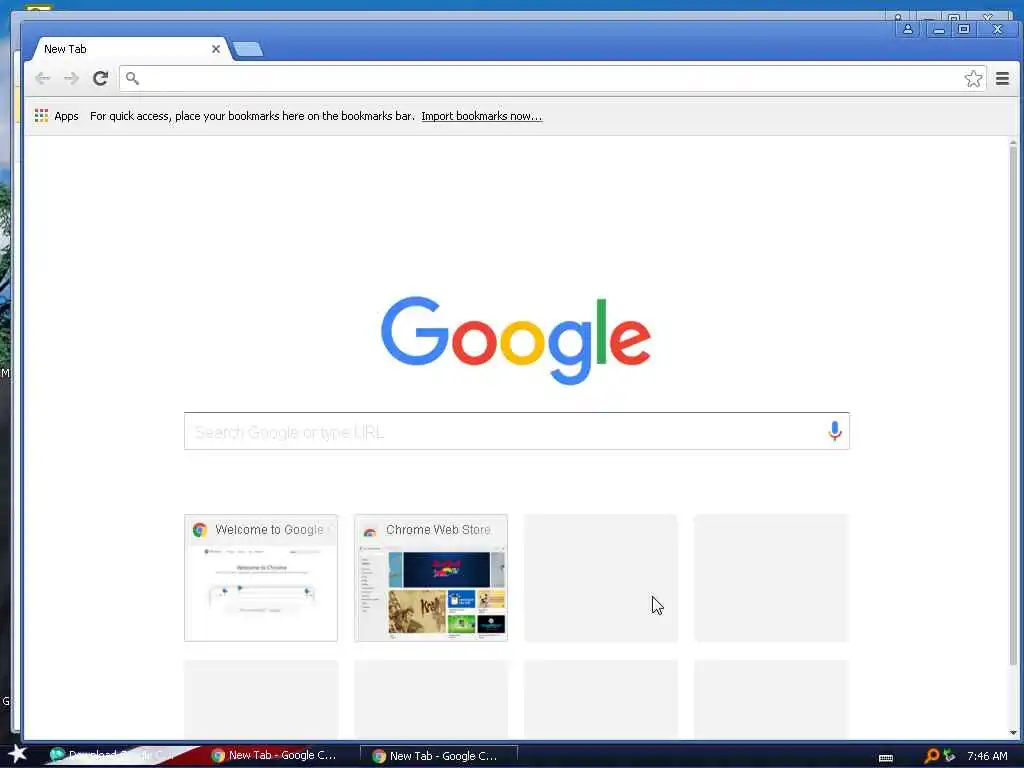Click Import bookmarks now link
Image resolution: width=1024 pixels, height=768 pixels.
pyautogui.click(x=481, y=116)
